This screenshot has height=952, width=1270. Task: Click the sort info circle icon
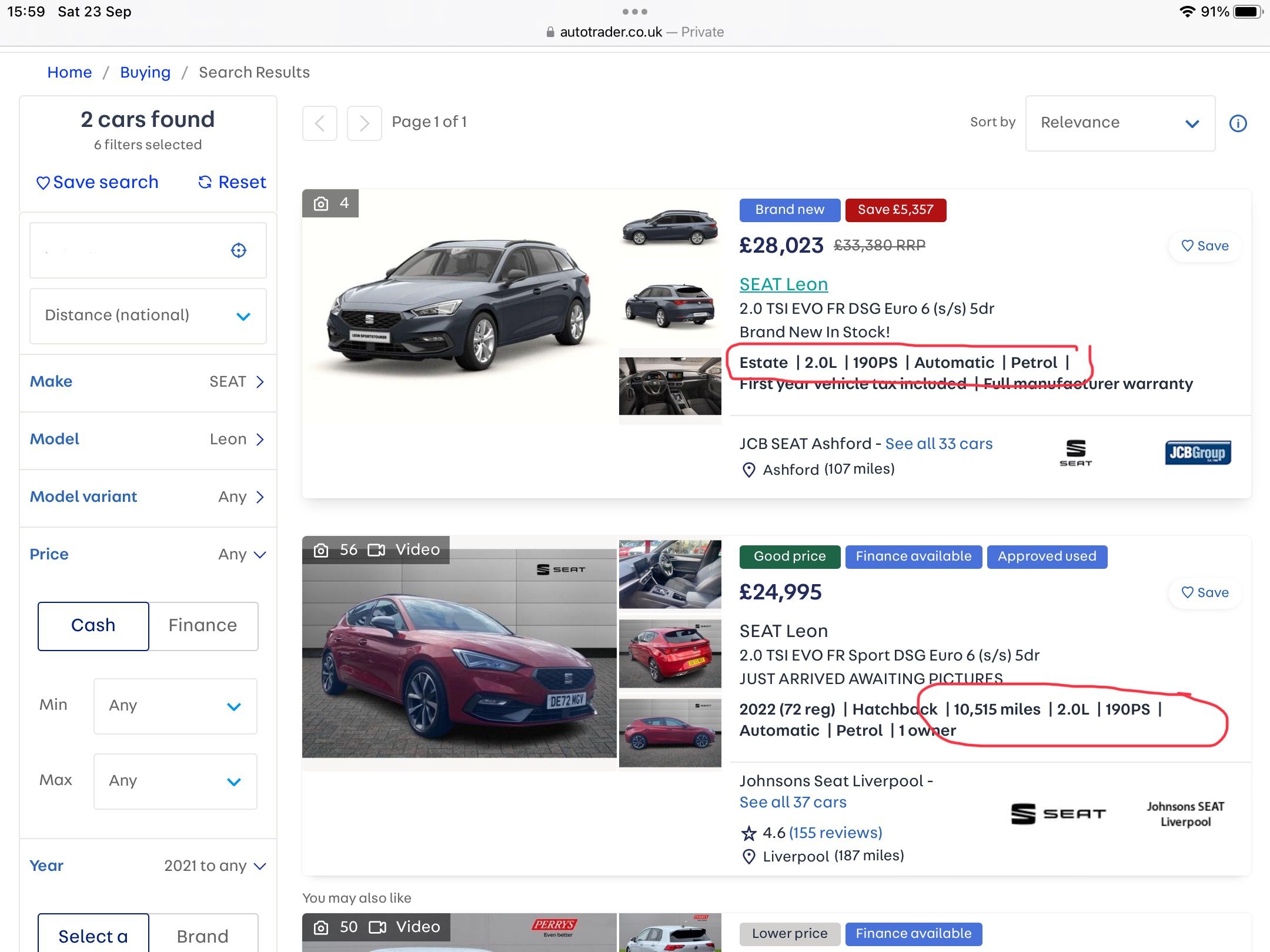click(x=1238, y=123)
